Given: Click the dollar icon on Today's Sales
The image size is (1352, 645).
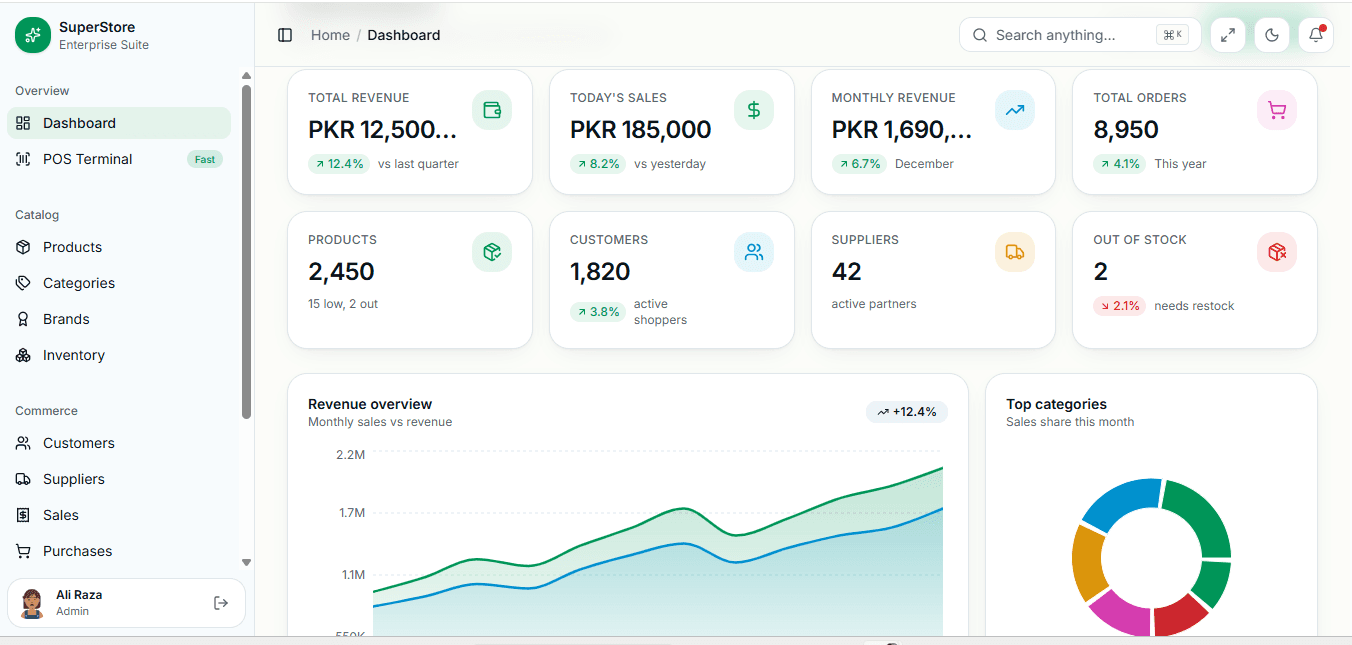Looking at the screenshot, I should 754,110.
